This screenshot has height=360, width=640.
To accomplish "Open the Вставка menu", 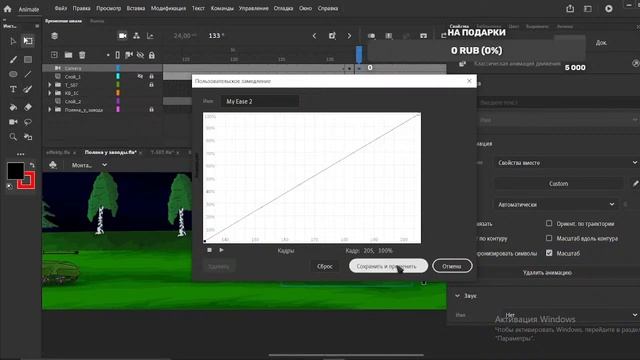I will [136, 8].
